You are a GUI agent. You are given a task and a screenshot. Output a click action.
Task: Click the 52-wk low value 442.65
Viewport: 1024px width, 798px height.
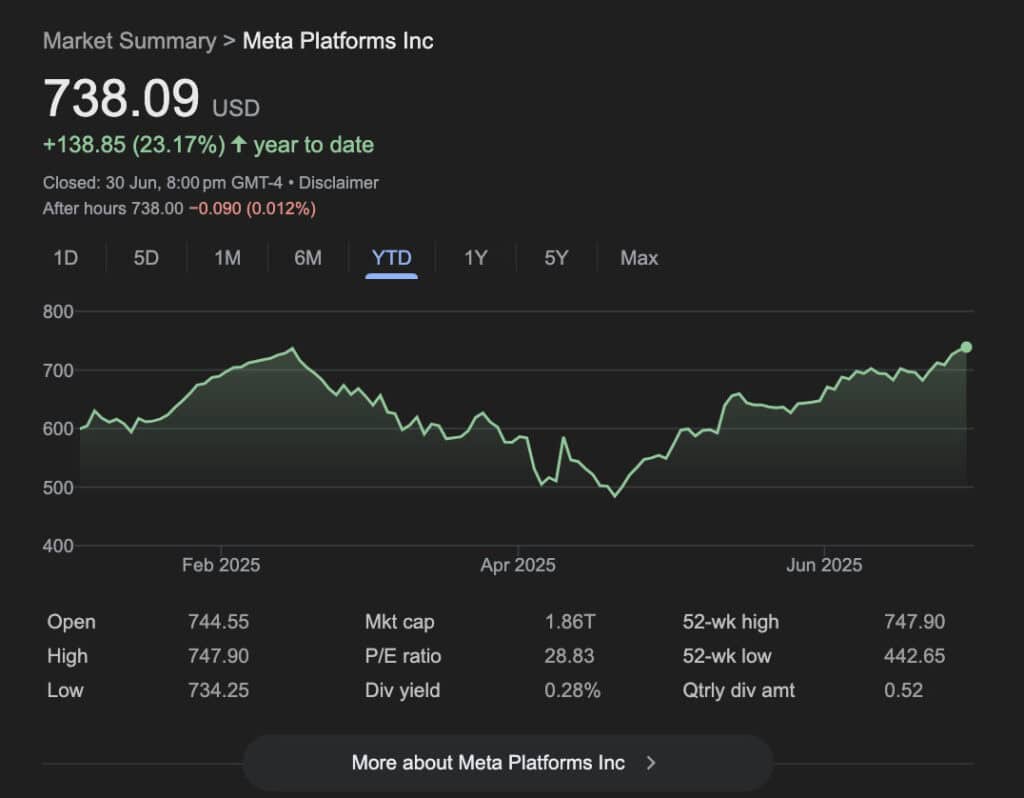914,656
